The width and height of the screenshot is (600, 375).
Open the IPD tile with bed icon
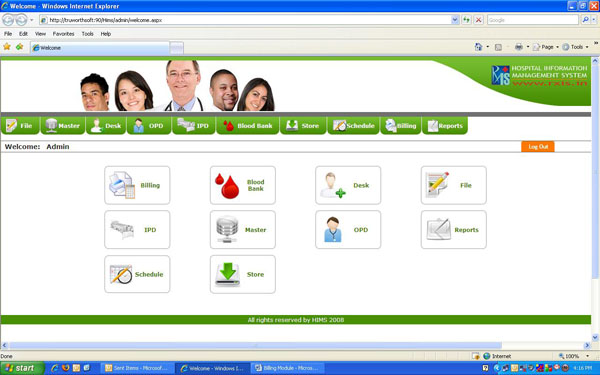point(137,230)
